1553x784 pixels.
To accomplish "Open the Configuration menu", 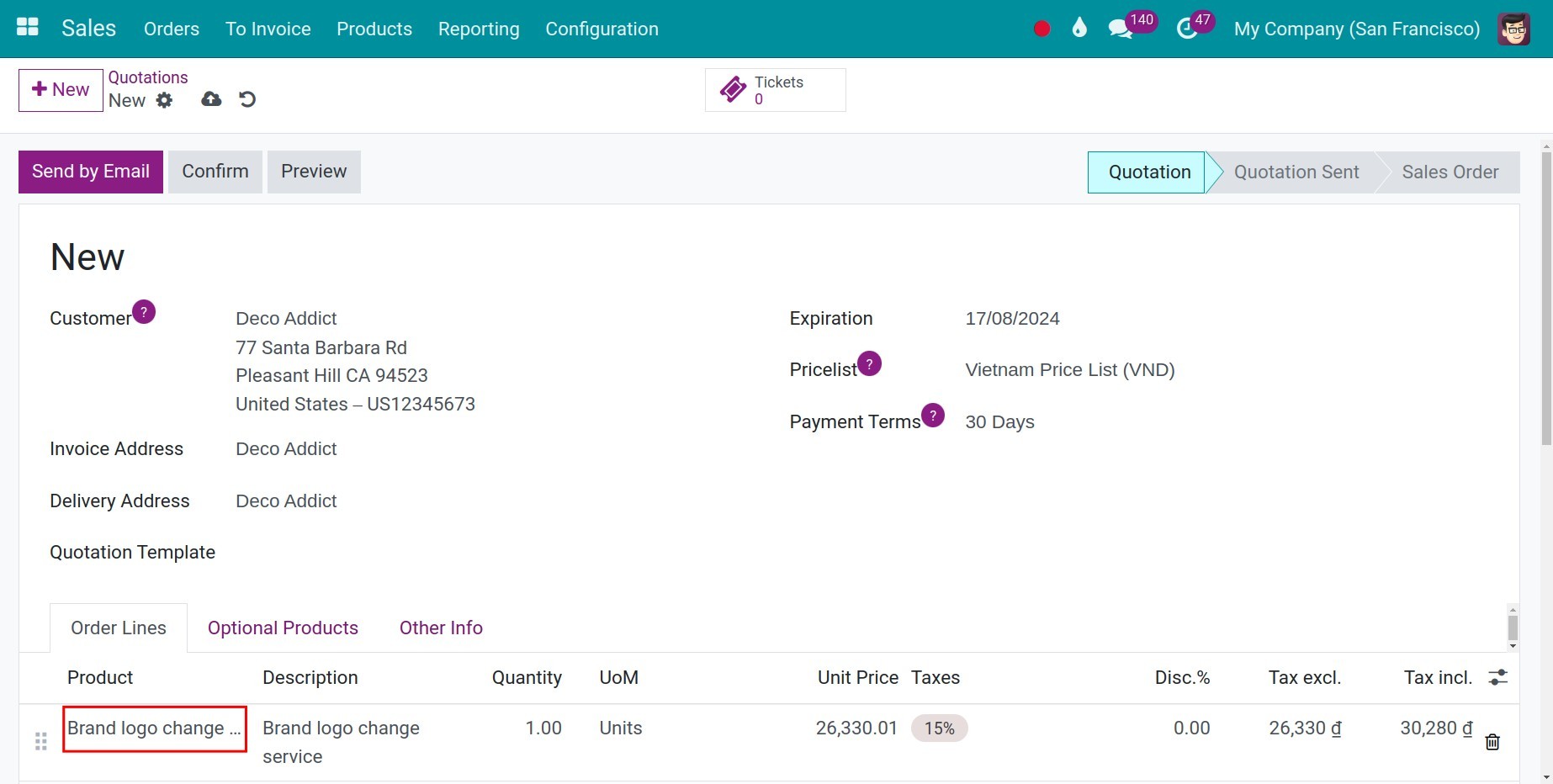I will tap(602, 29).
